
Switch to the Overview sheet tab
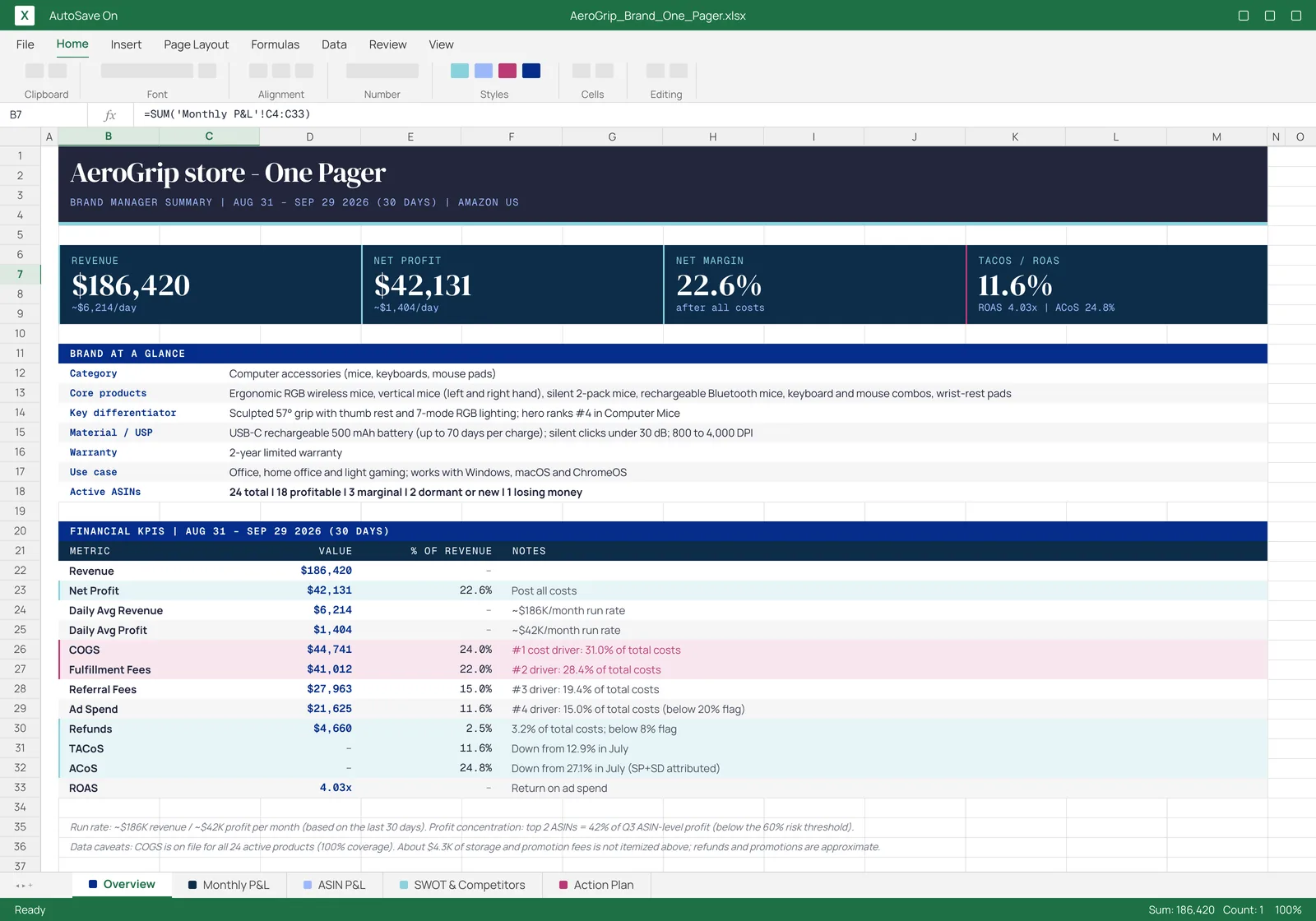pyautogui.click(x=122, y=885)
